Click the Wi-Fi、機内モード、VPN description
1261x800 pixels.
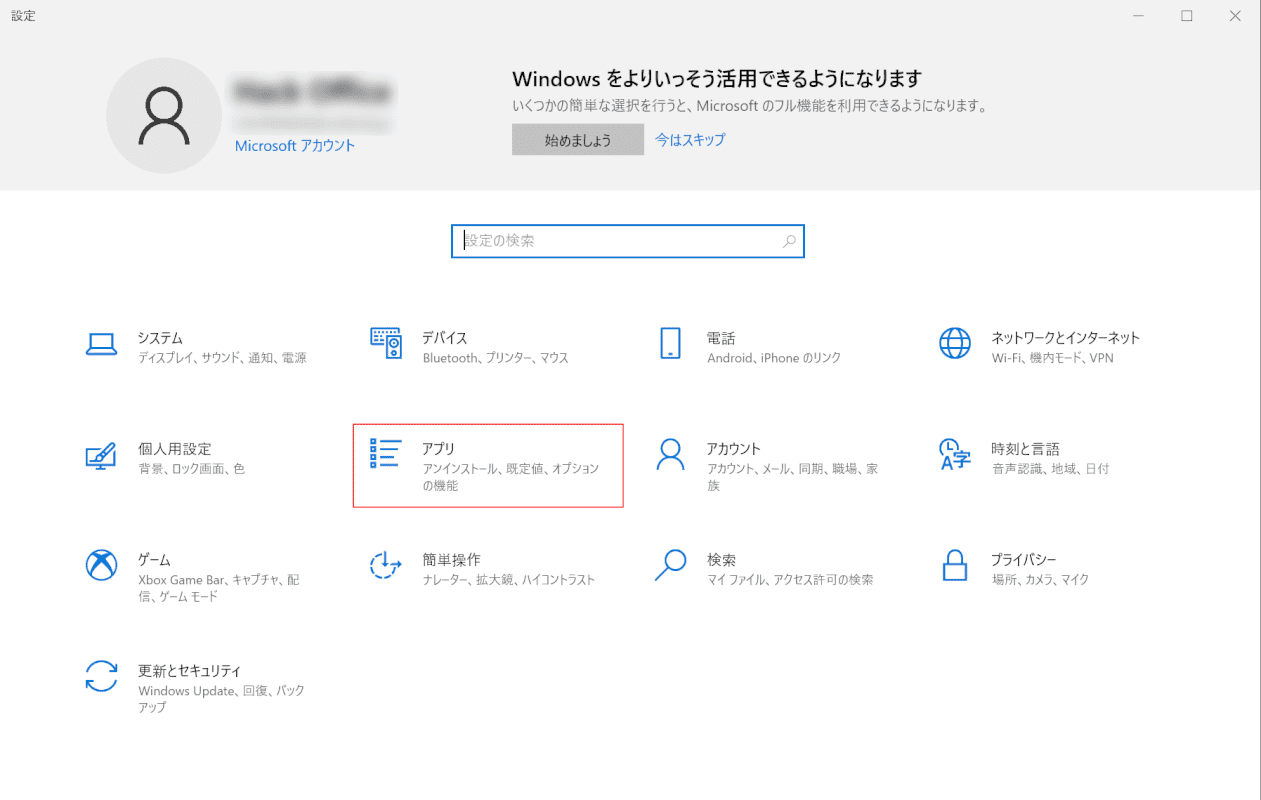1053,358
